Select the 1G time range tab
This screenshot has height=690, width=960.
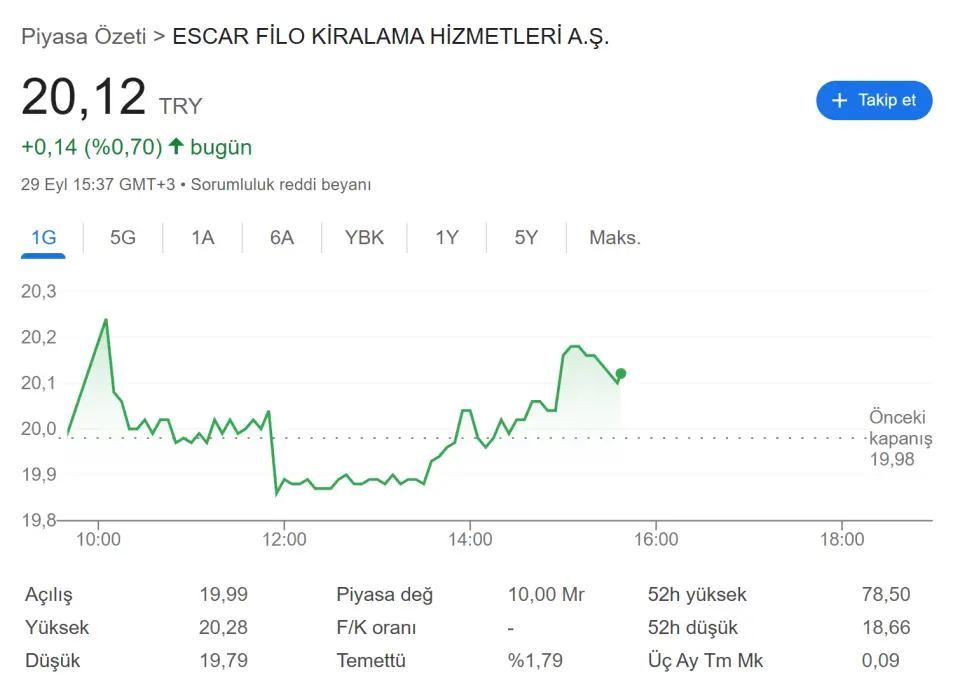[x=43, y=238]
